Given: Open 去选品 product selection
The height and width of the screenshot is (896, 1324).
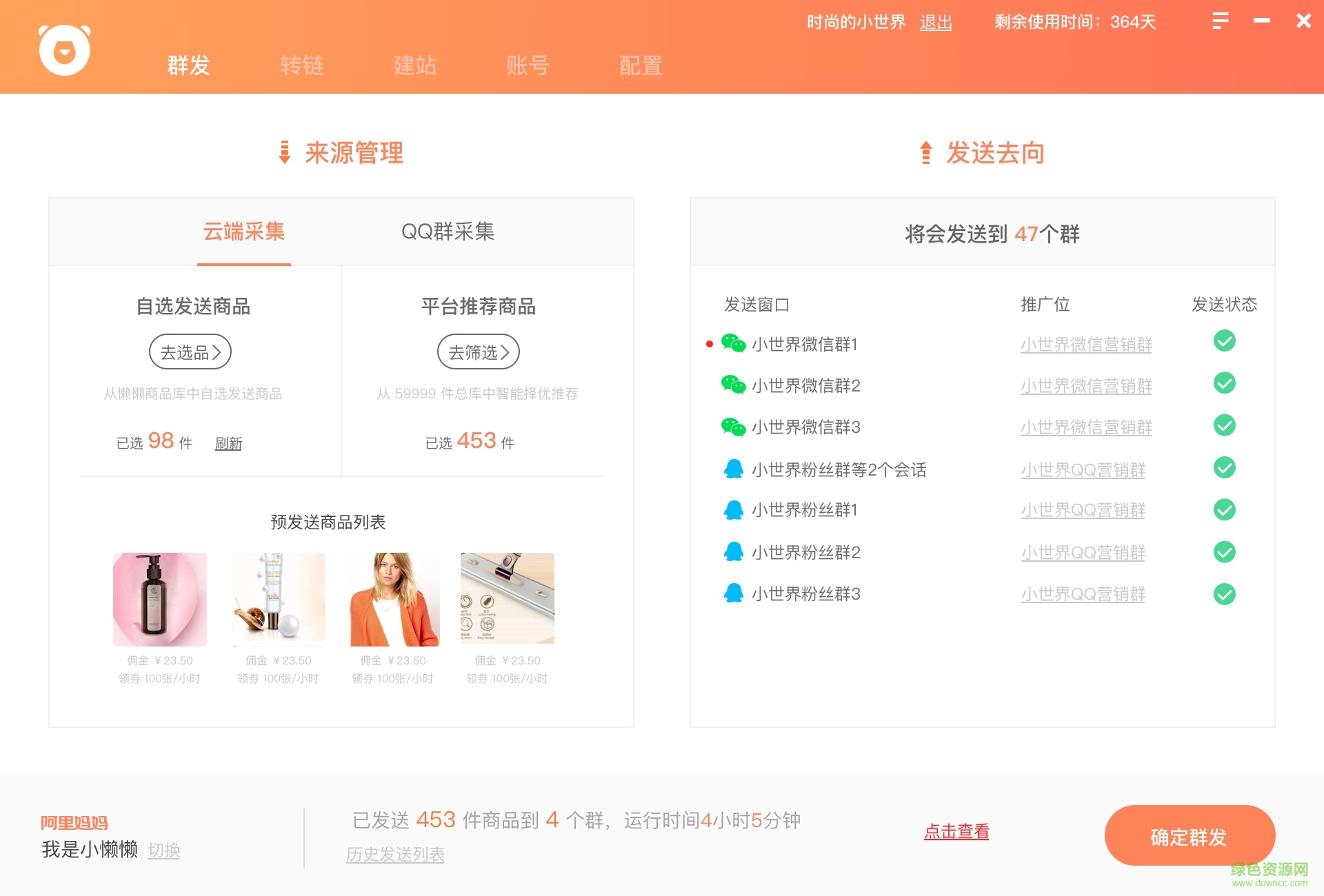Looking at the screenshot, I should click(x=190, y=352).
